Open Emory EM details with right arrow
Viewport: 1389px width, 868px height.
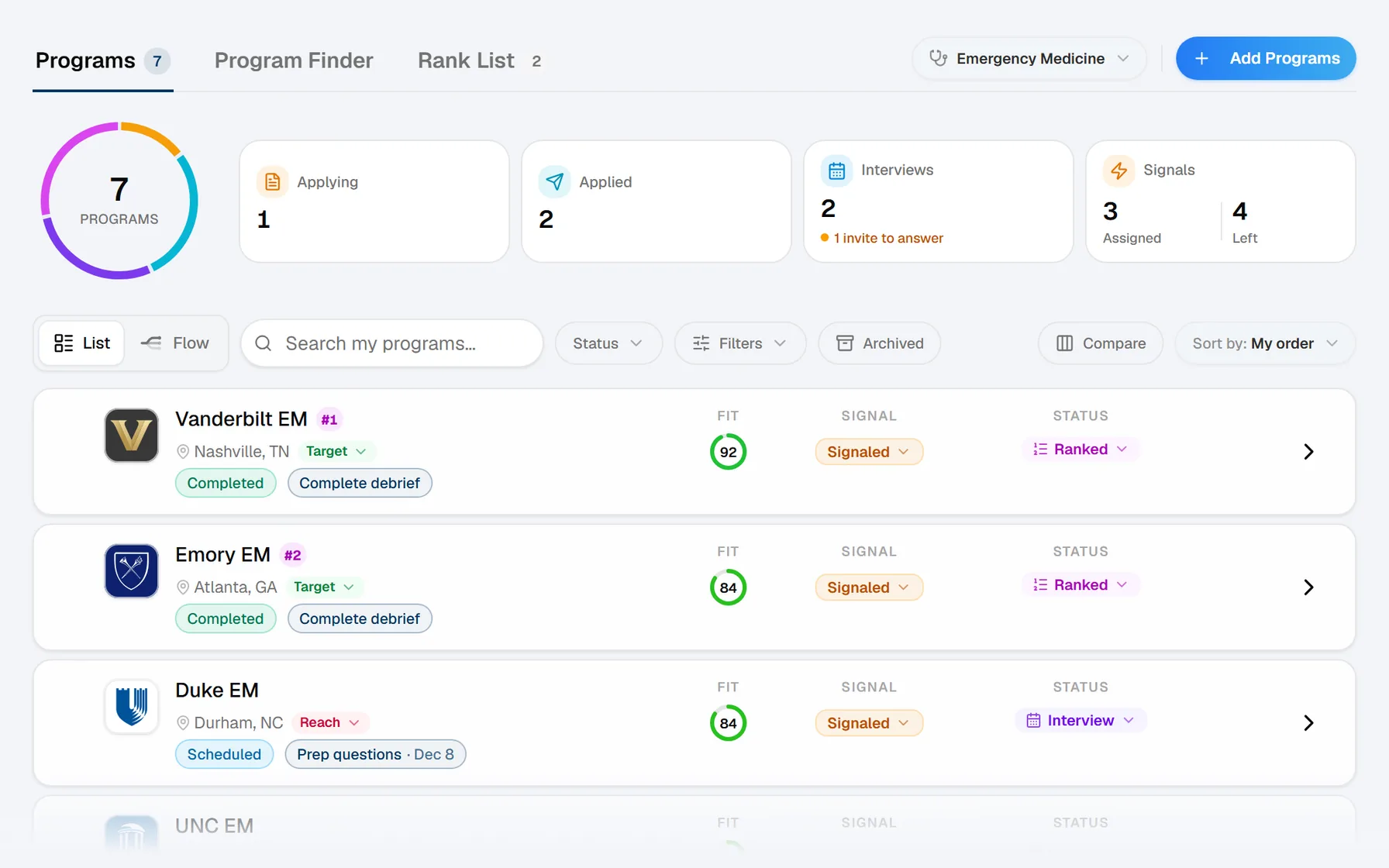click(x=1308, y=587)
